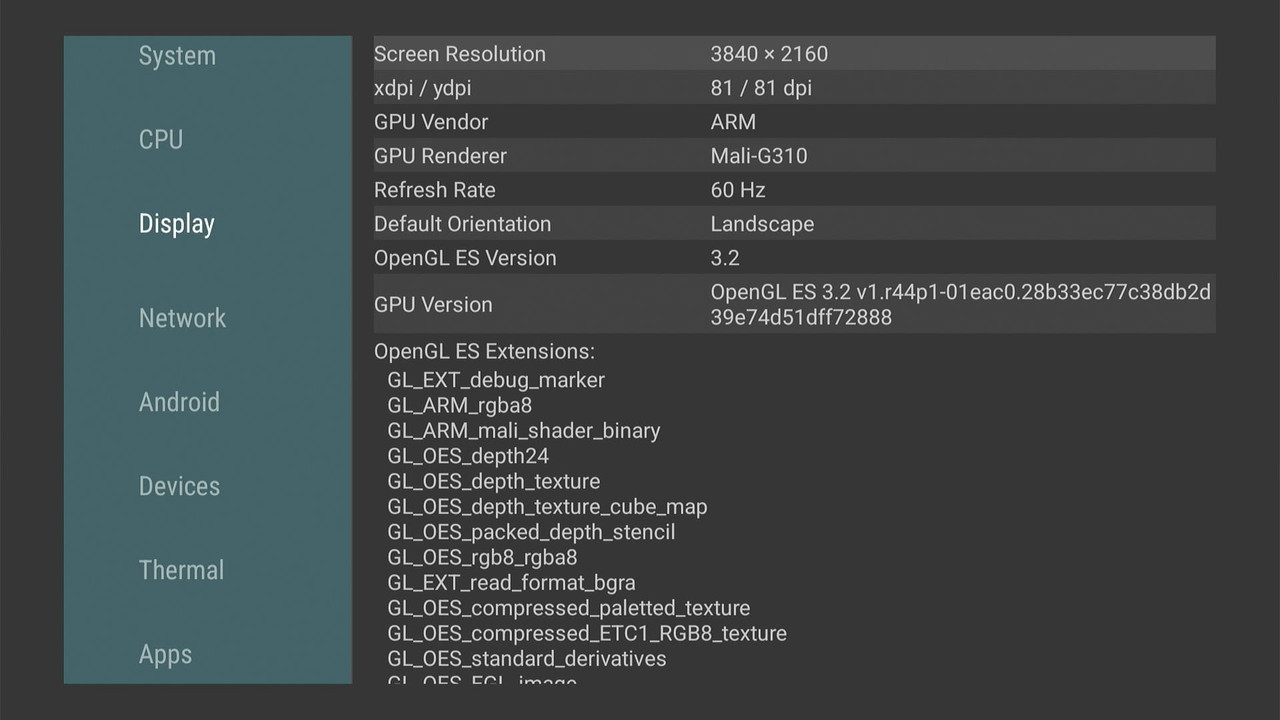The width and height of the screenshot is (1280, 720).
Task: Select the Thermal tab
Action: (x=181, y=570)
